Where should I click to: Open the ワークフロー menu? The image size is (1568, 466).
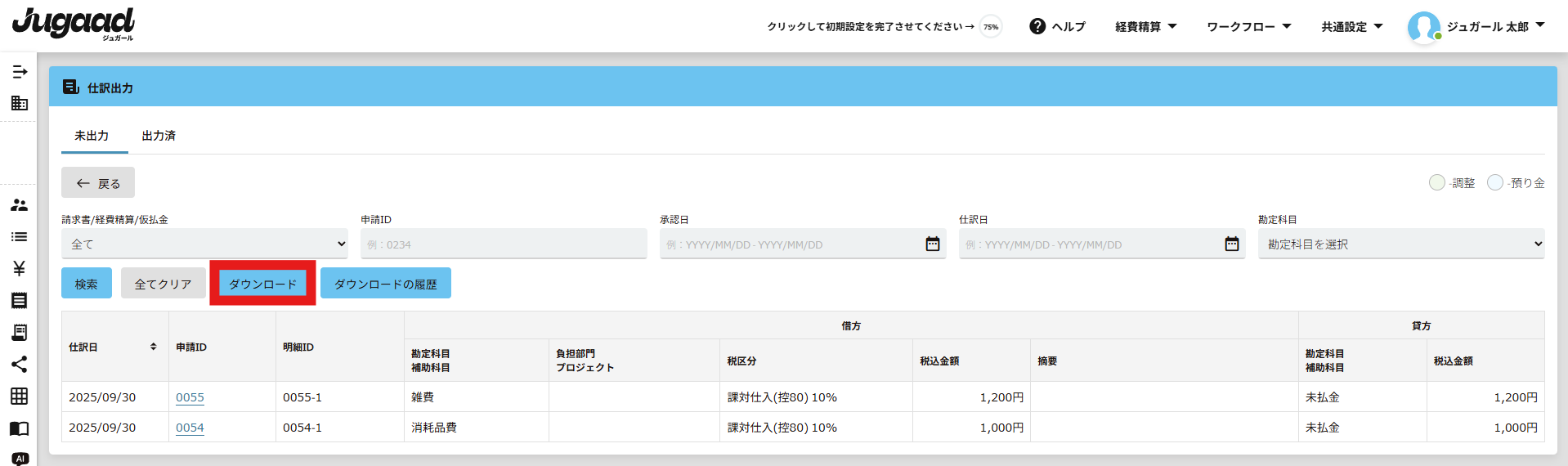pyautogui.click(x=1248, y=26)
